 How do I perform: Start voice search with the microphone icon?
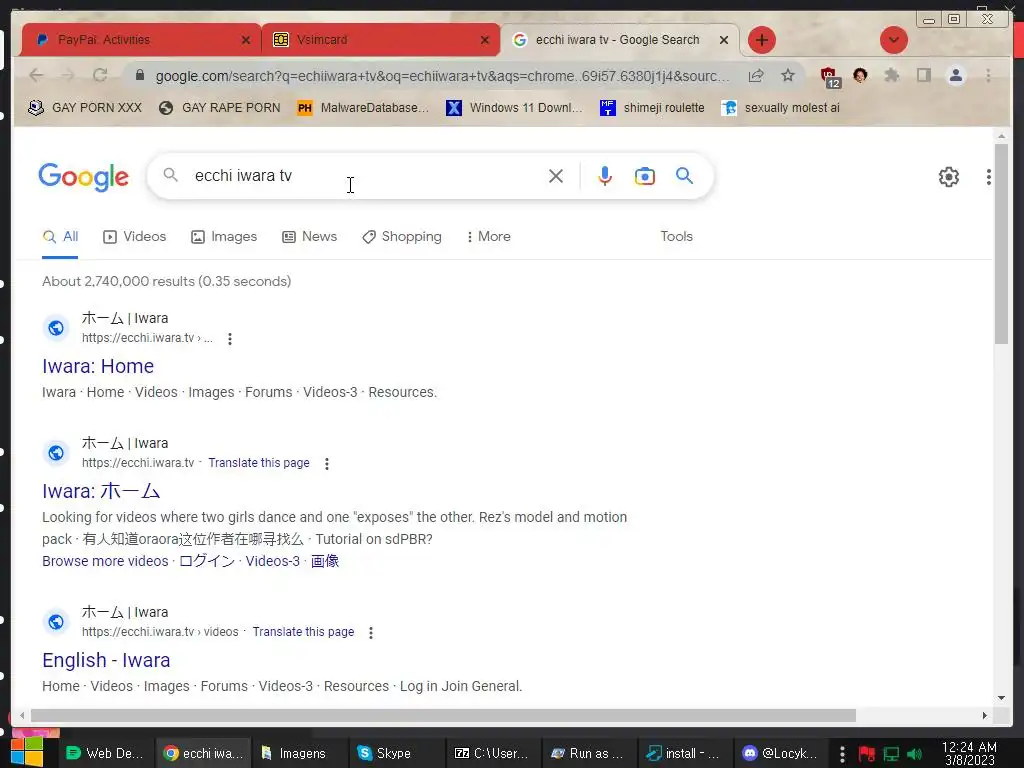605,176
